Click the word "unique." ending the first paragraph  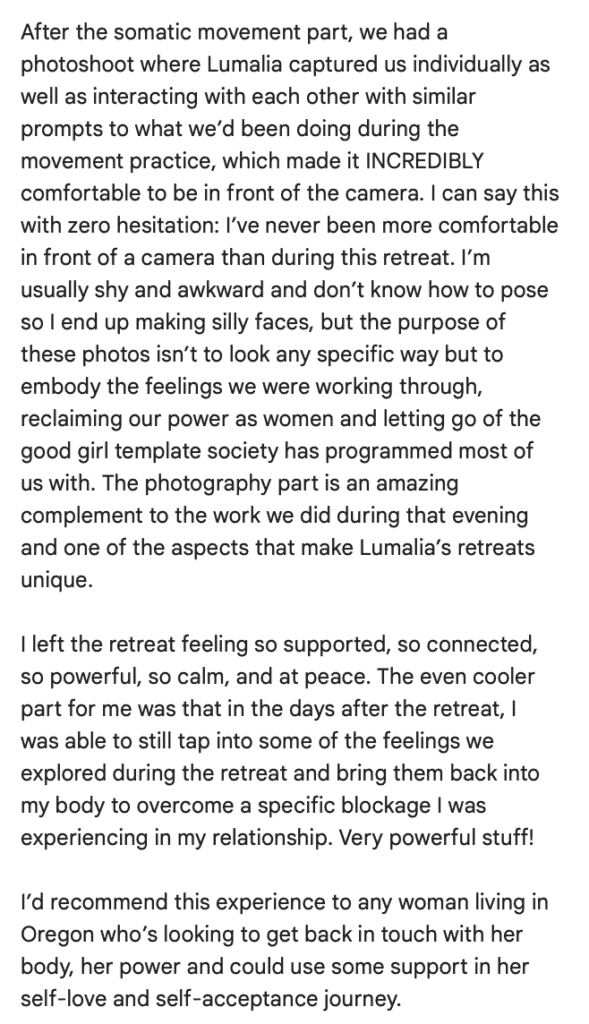pos(57,581)
